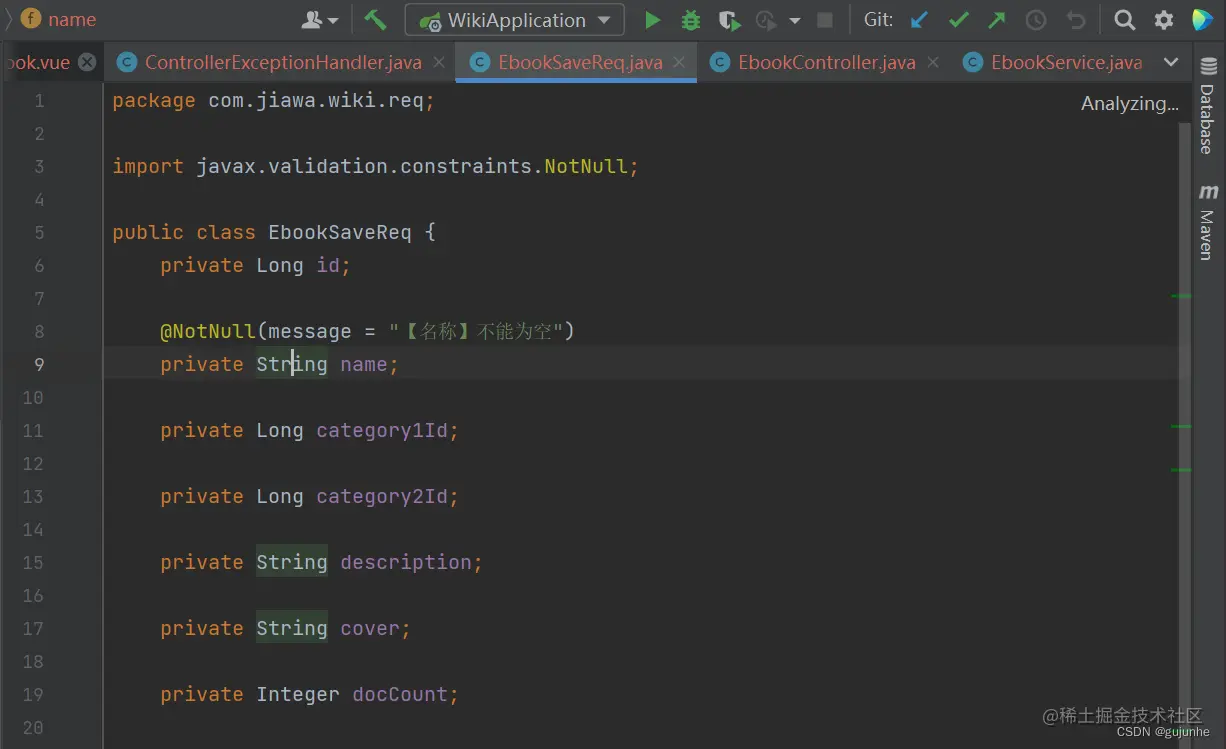Click the field name category2Id

pyautogui.click(x=382, y=496)
